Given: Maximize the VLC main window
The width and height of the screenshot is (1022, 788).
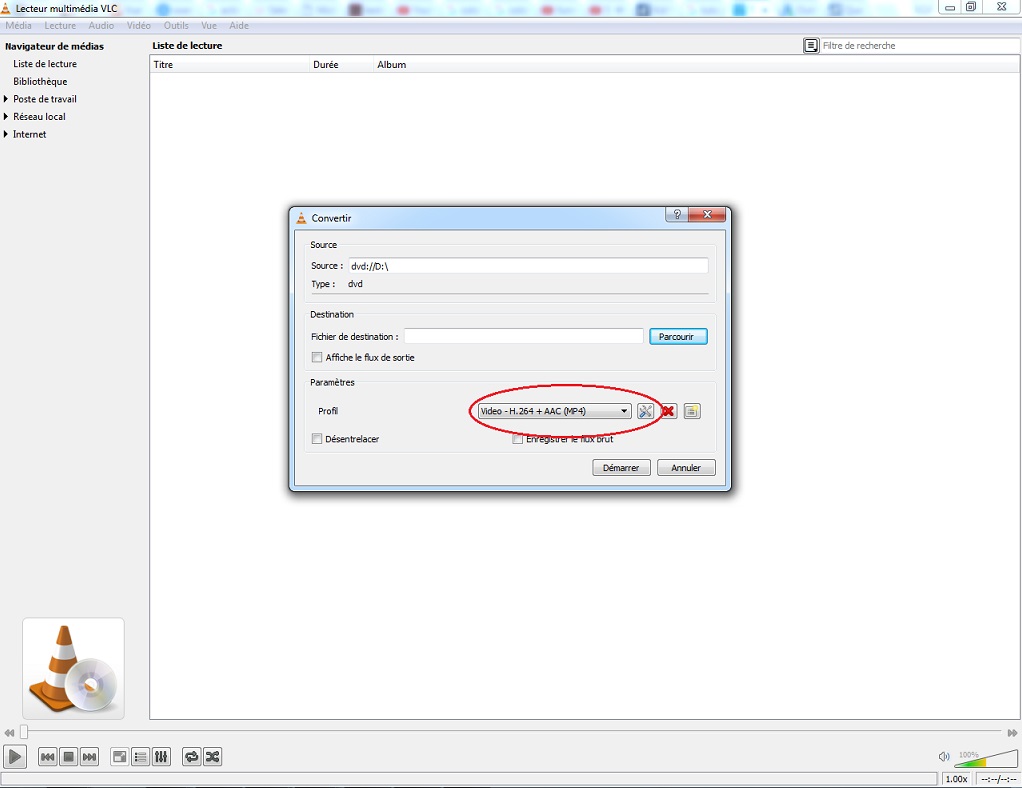Looking at the screenshot, I should 971,7.
